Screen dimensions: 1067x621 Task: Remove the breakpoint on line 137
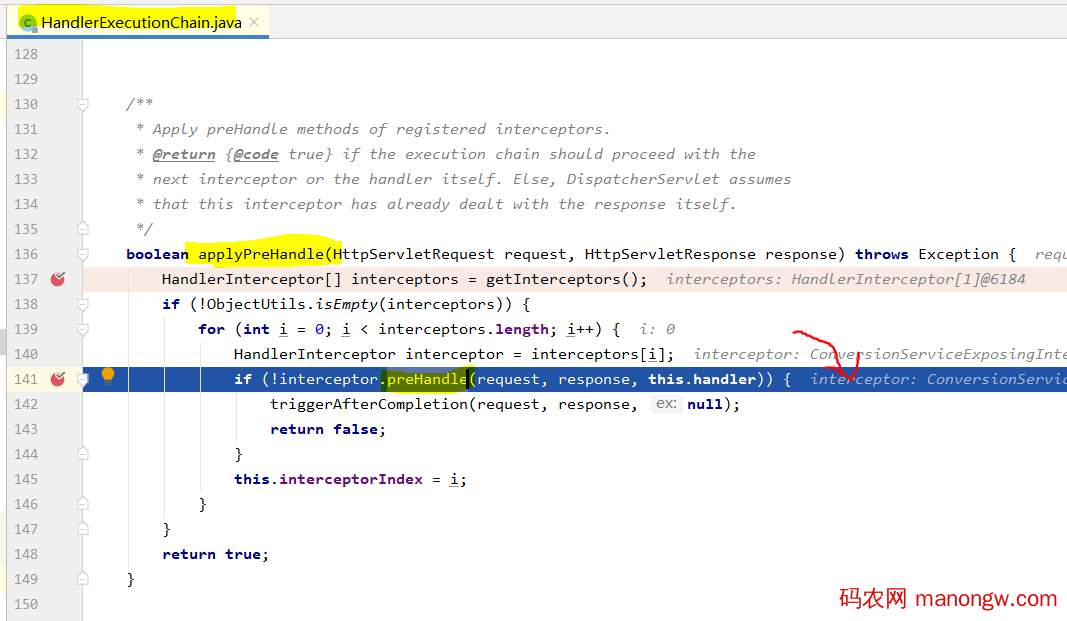click(58, 279)
